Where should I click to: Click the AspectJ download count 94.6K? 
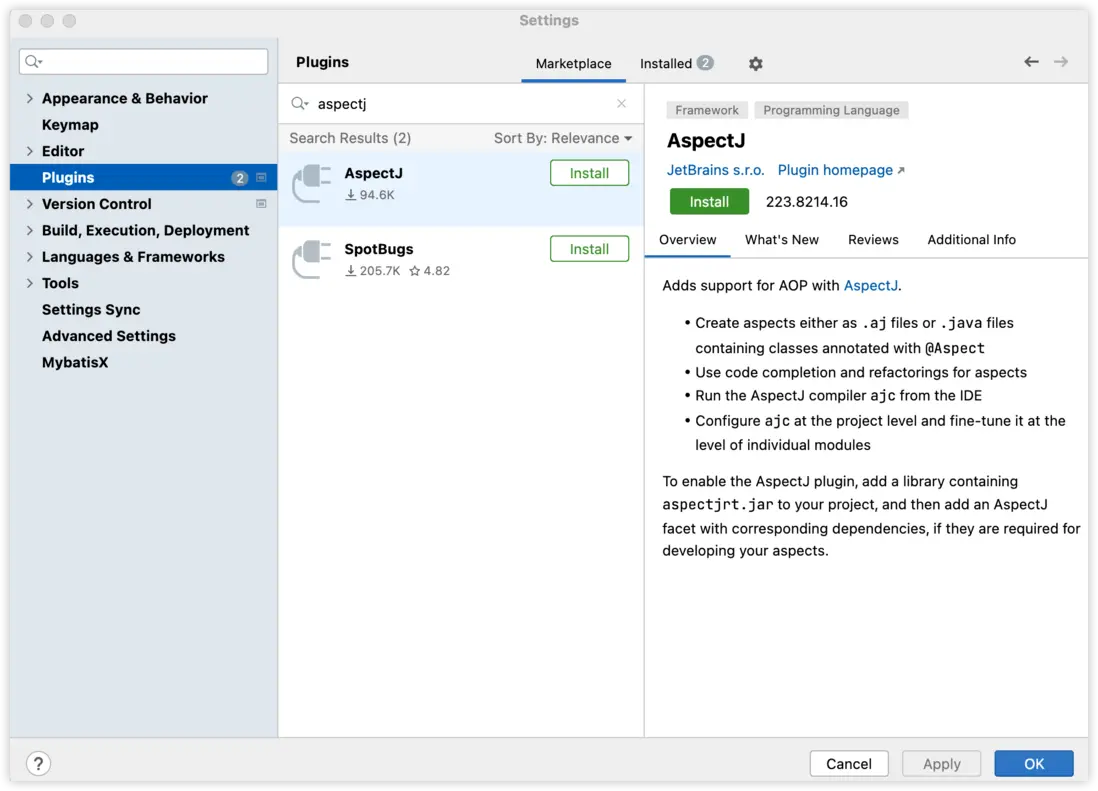370,195
